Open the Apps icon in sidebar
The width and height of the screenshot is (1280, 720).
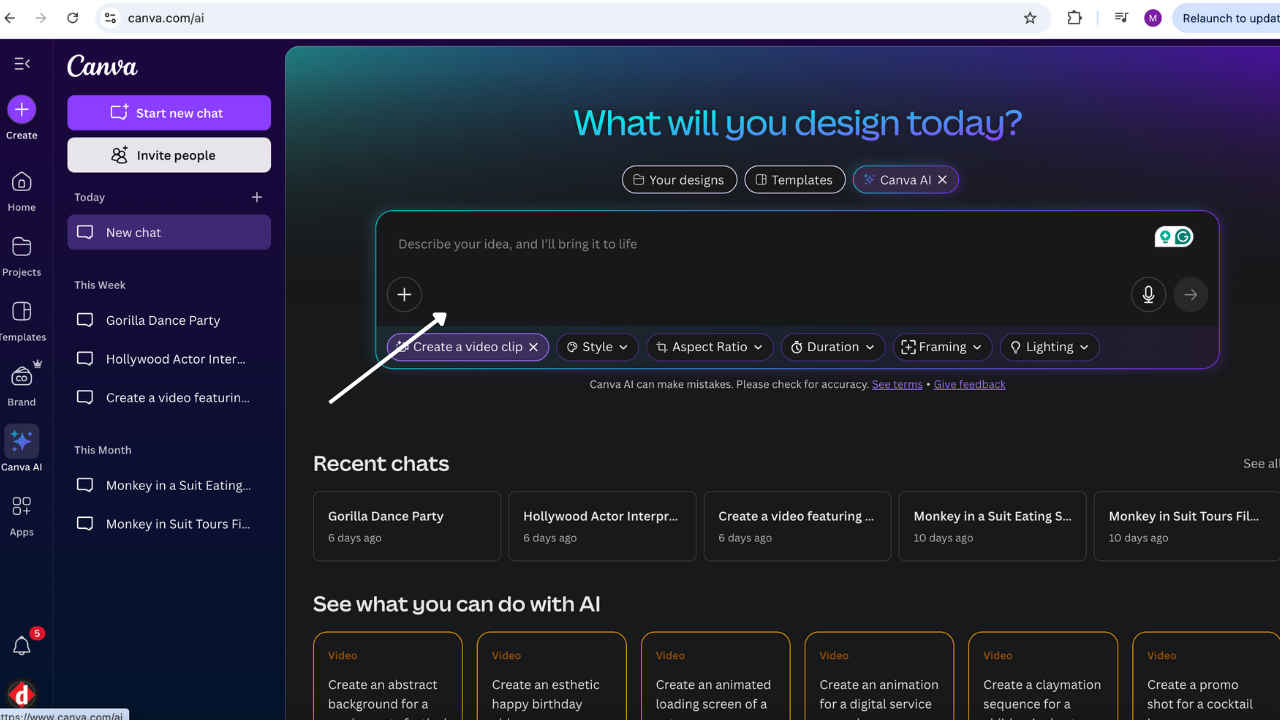22,506
